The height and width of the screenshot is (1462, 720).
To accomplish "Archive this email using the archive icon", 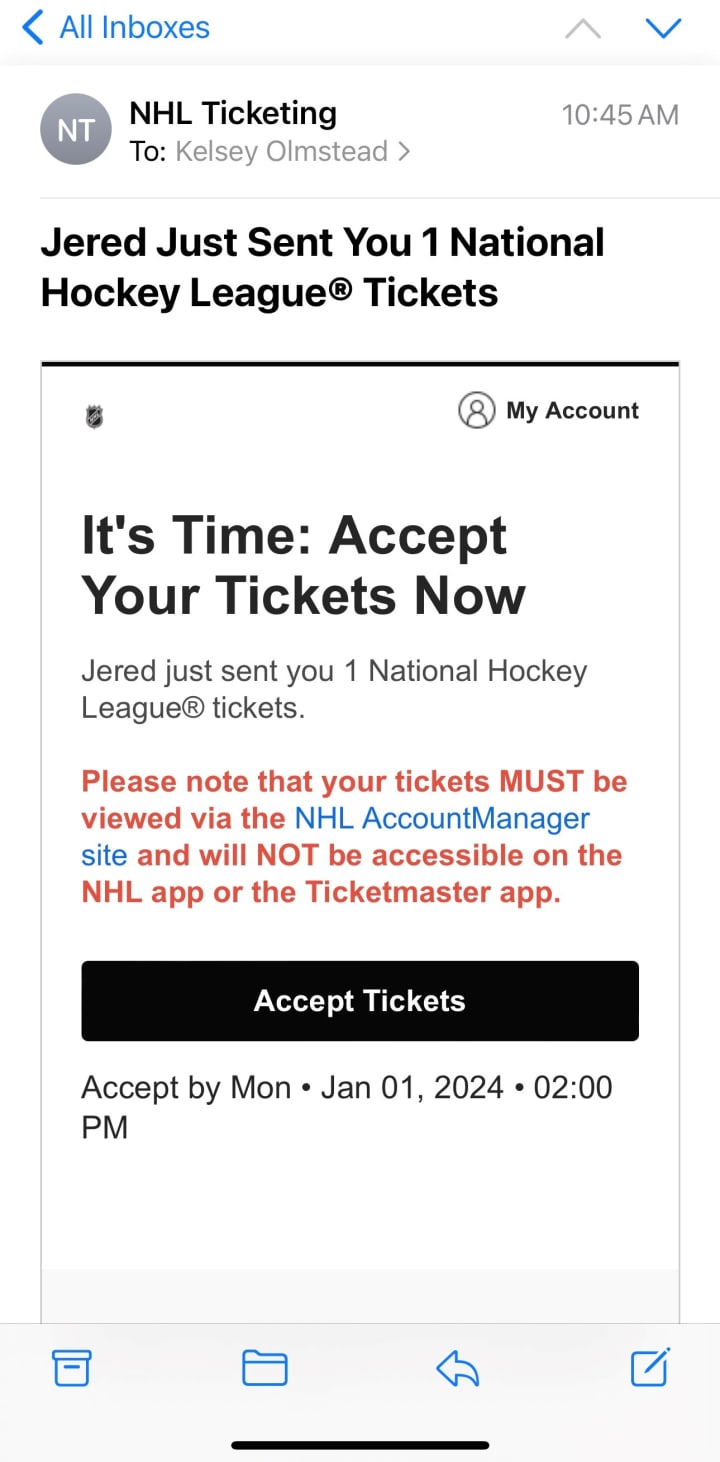I will (x=71, y=1368).
